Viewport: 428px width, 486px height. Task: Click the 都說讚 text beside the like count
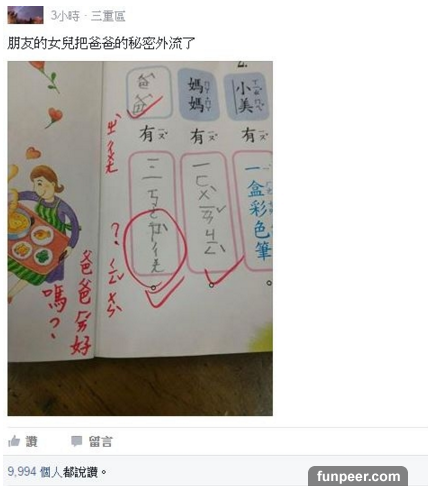pyautogui.click(x=80, y=472)
